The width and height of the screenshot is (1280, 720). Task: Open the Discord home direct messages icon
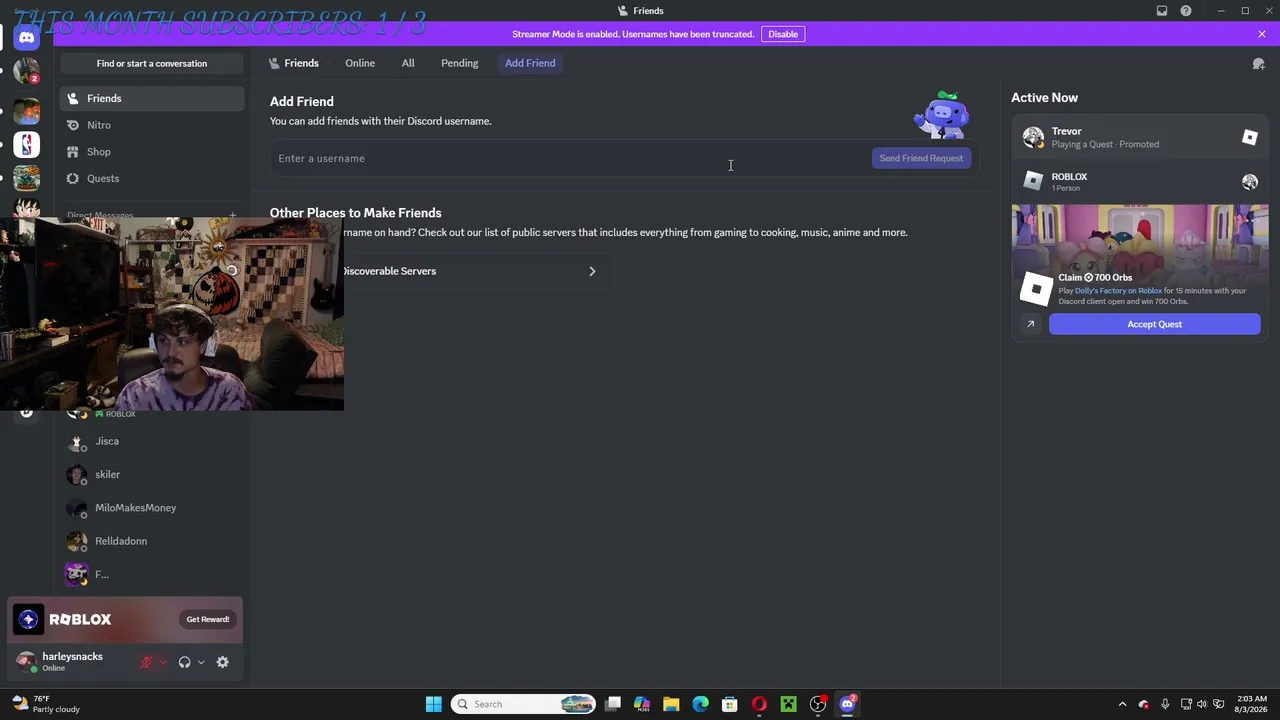(27, 38)
